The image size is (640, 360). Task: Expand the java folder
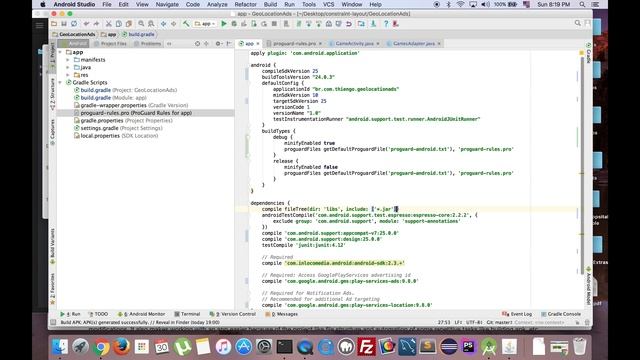click(68, 67)
